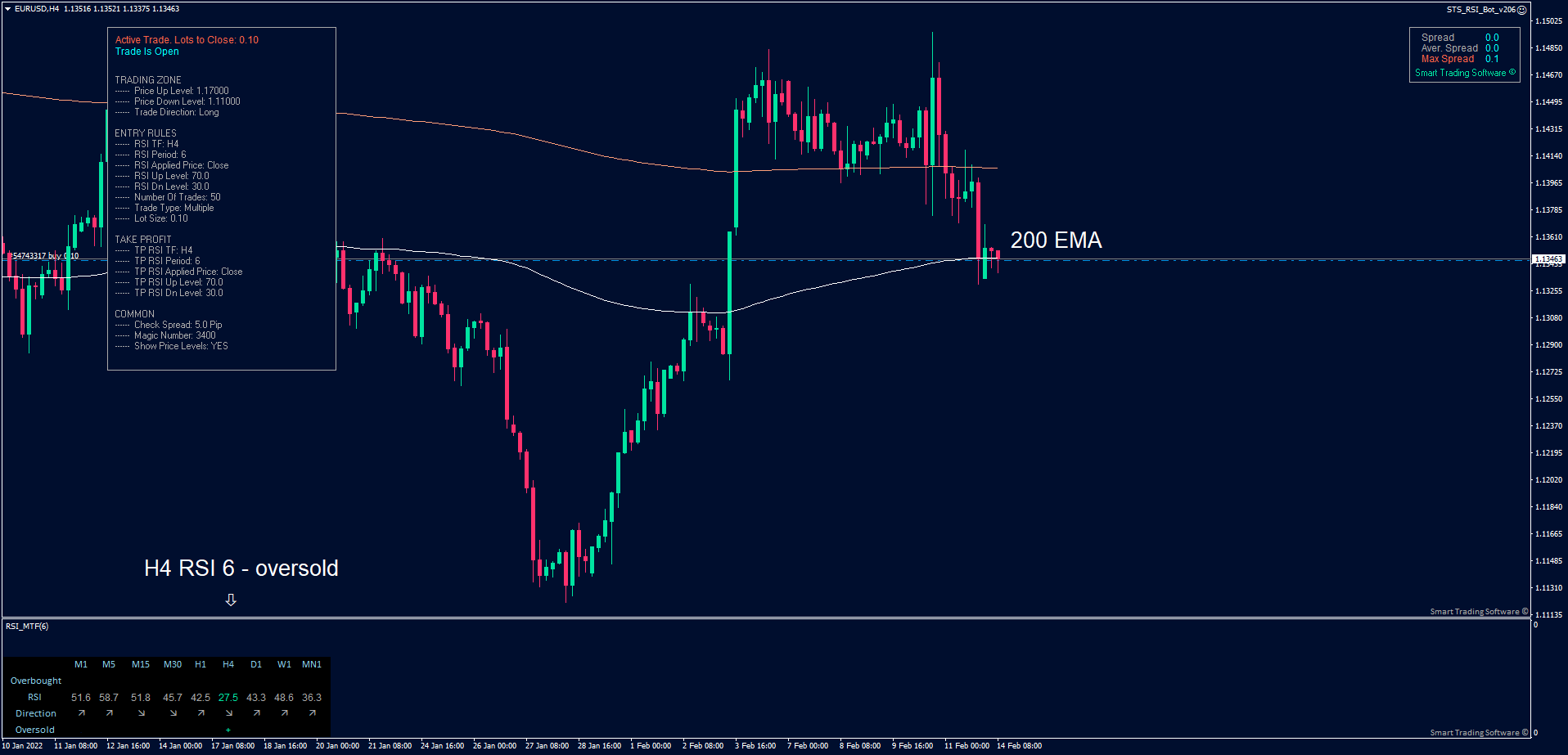Click the M30 direction arrow in RSI table
The width and height of the screenshot is (1568, 755).
tap(173, 713)
